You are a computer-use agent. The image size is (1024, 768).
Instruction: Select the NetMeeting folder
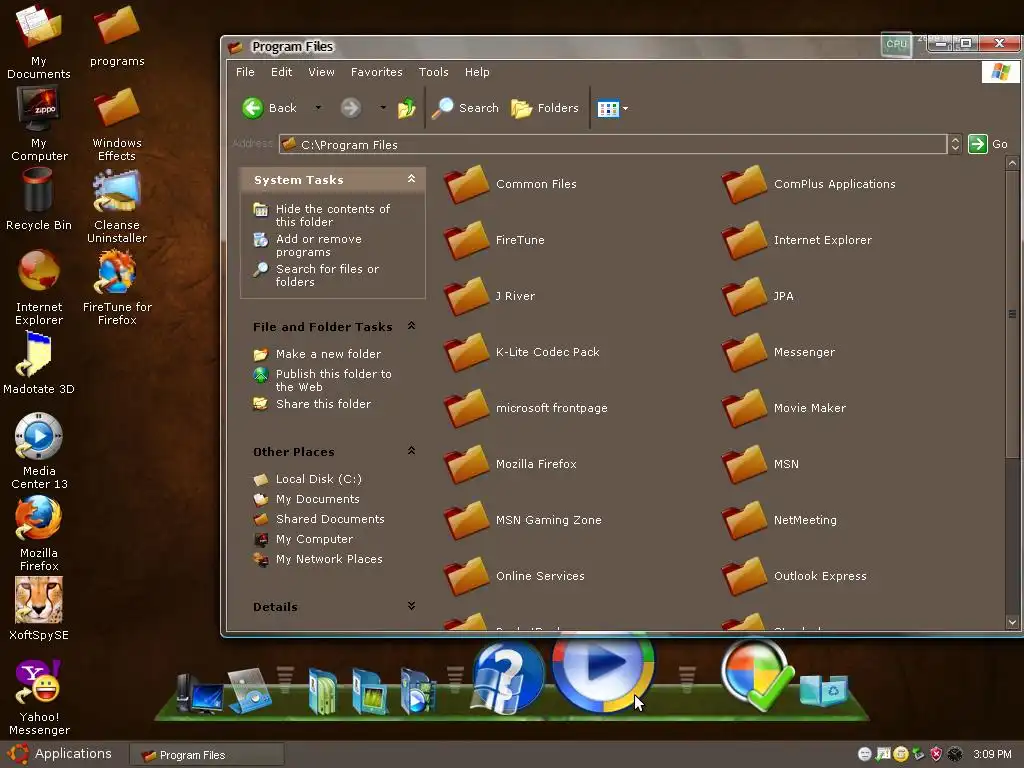[x=779, y=520]
